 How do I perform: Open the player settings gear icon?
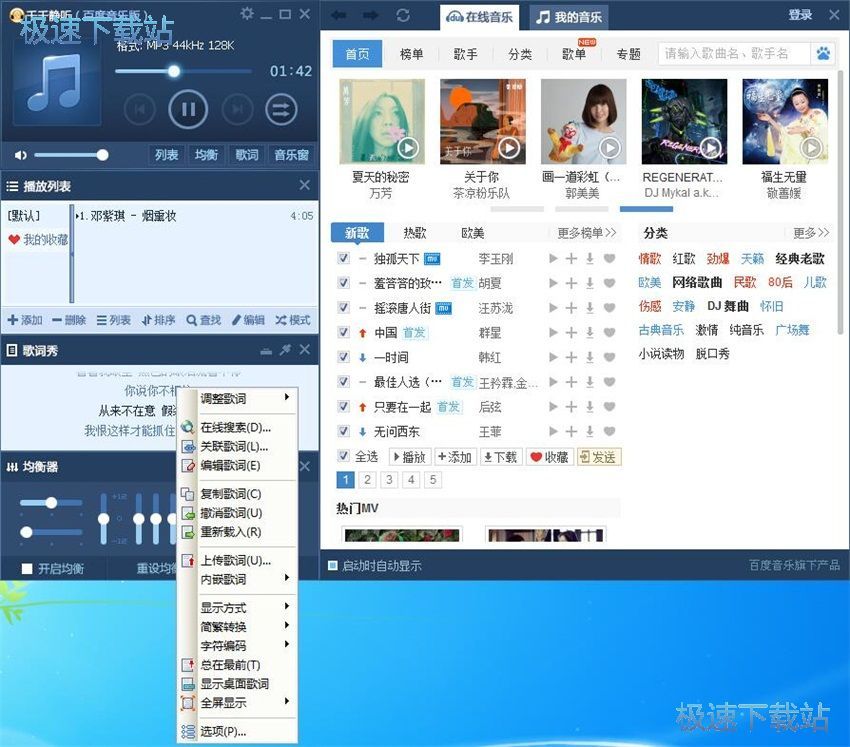pos(247,14)
